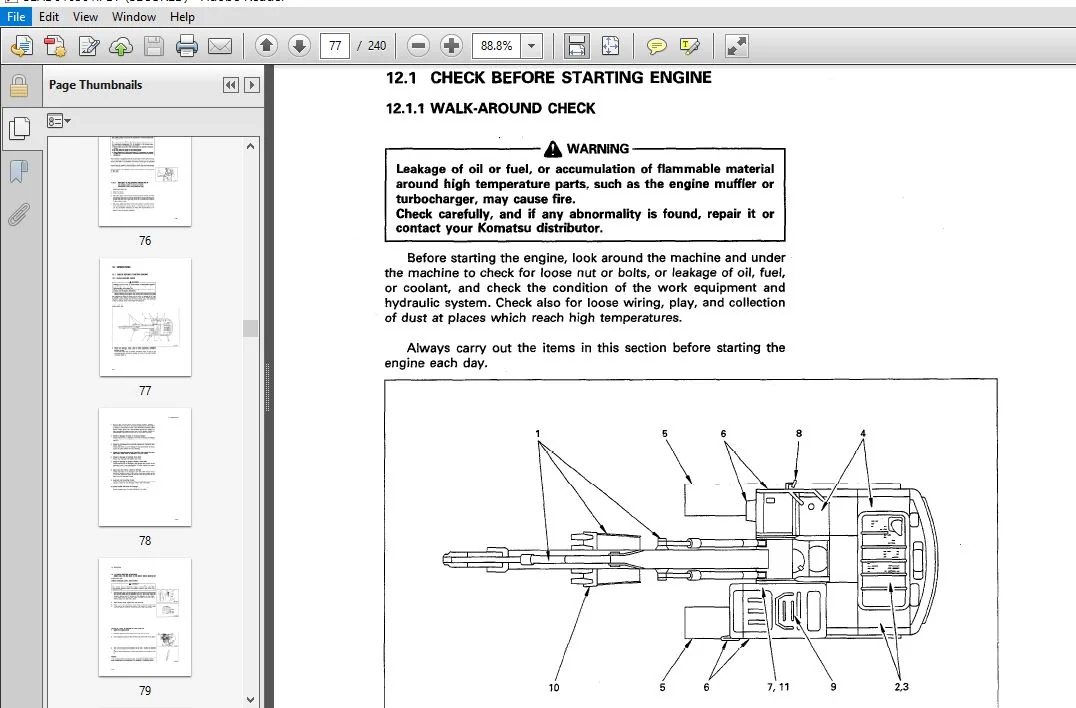Image resolution: width=1076 pixels, height=708 pixels.
Task: Click the total page count '240'
Action: [x=377, y=46]
